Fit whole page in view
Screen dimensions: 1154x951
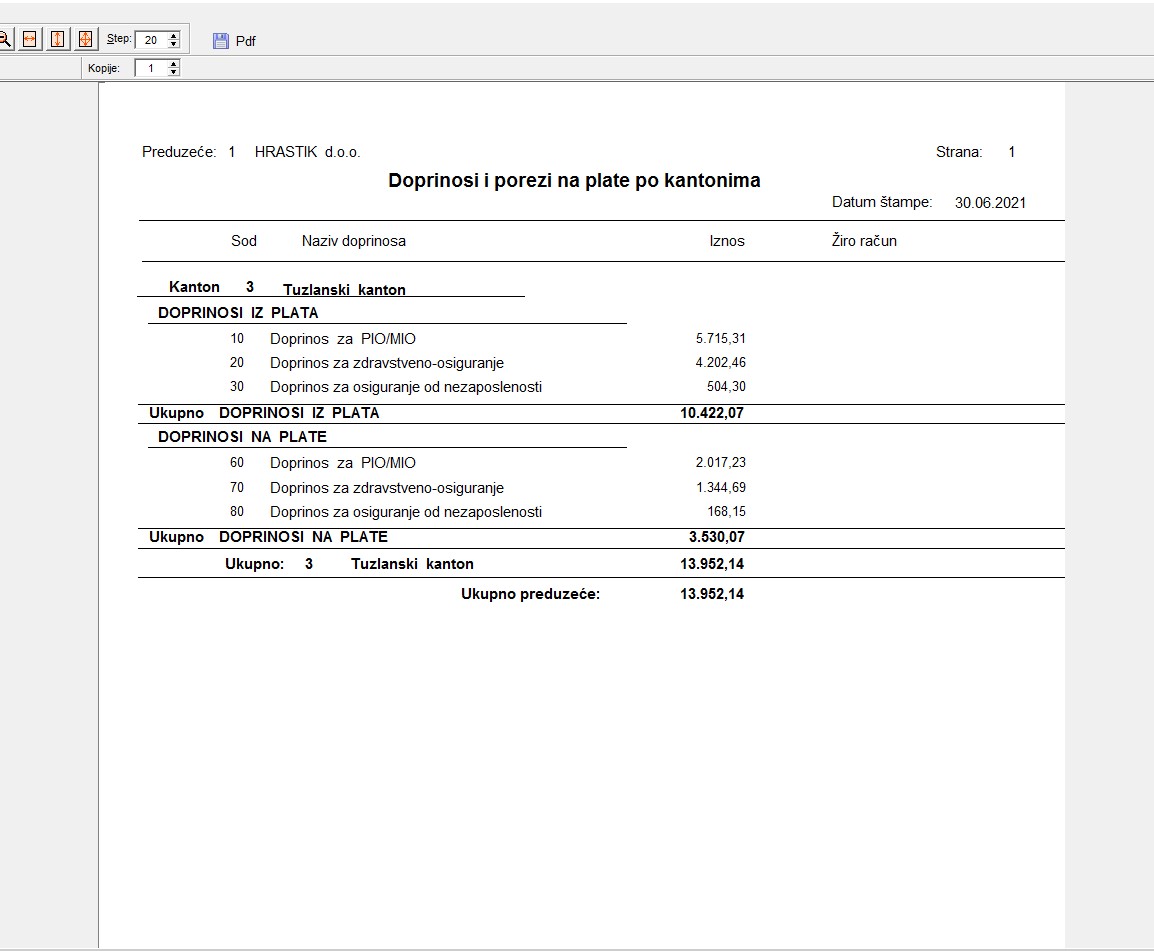[x=85, y=39]
